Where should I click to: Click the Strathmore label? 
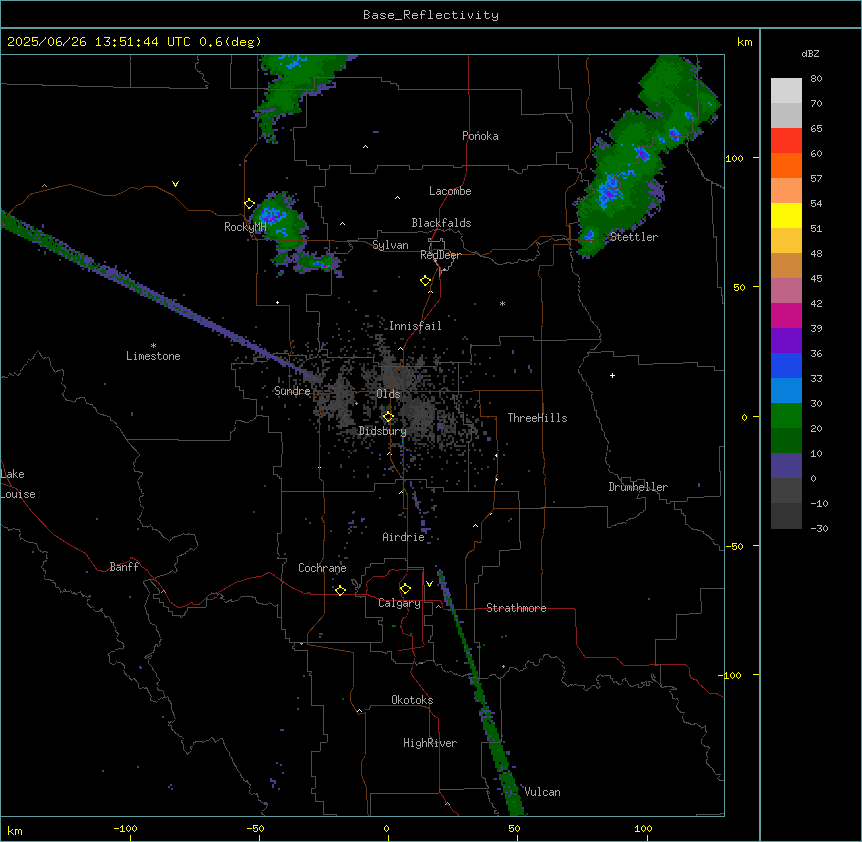pyautogui.click(x=516, y=608)
